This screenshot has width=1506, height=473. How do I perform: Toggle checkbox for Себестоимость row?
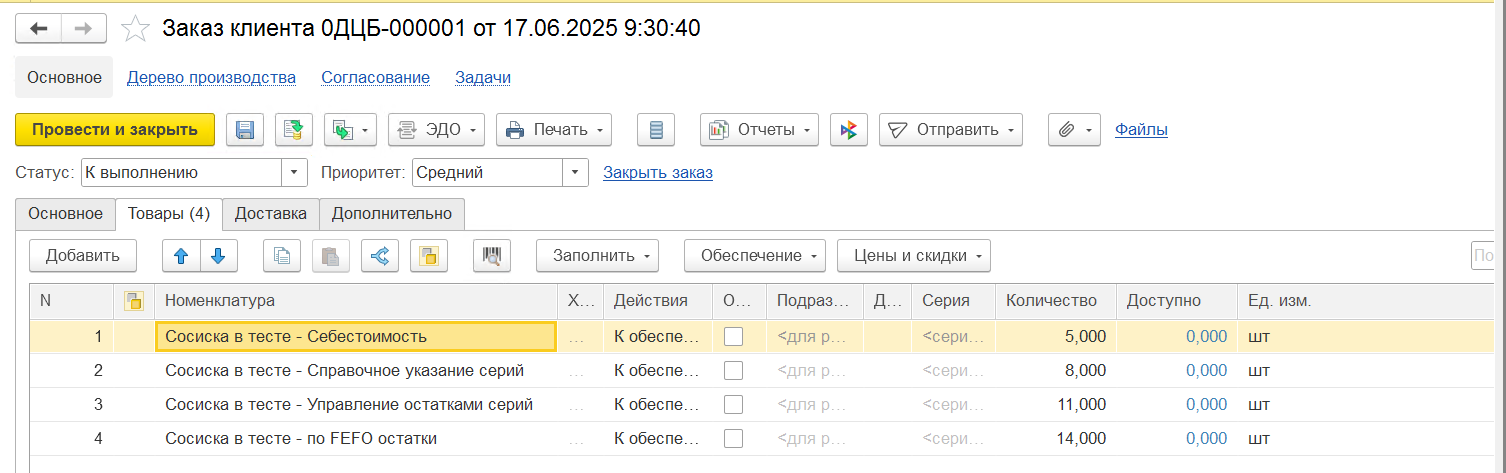point(733,337)
